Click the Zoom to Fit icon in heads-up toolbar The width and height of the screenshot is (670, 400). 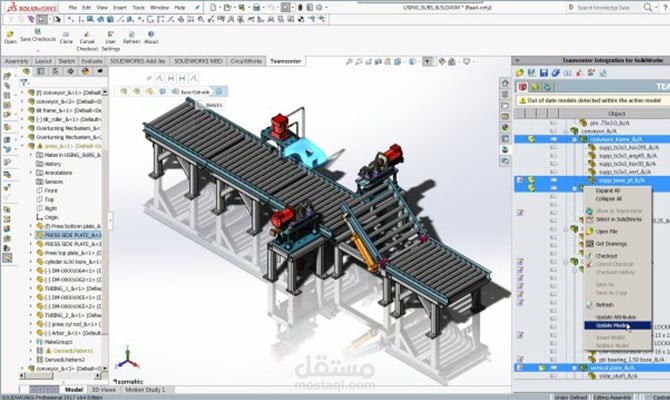pos(349,62)
